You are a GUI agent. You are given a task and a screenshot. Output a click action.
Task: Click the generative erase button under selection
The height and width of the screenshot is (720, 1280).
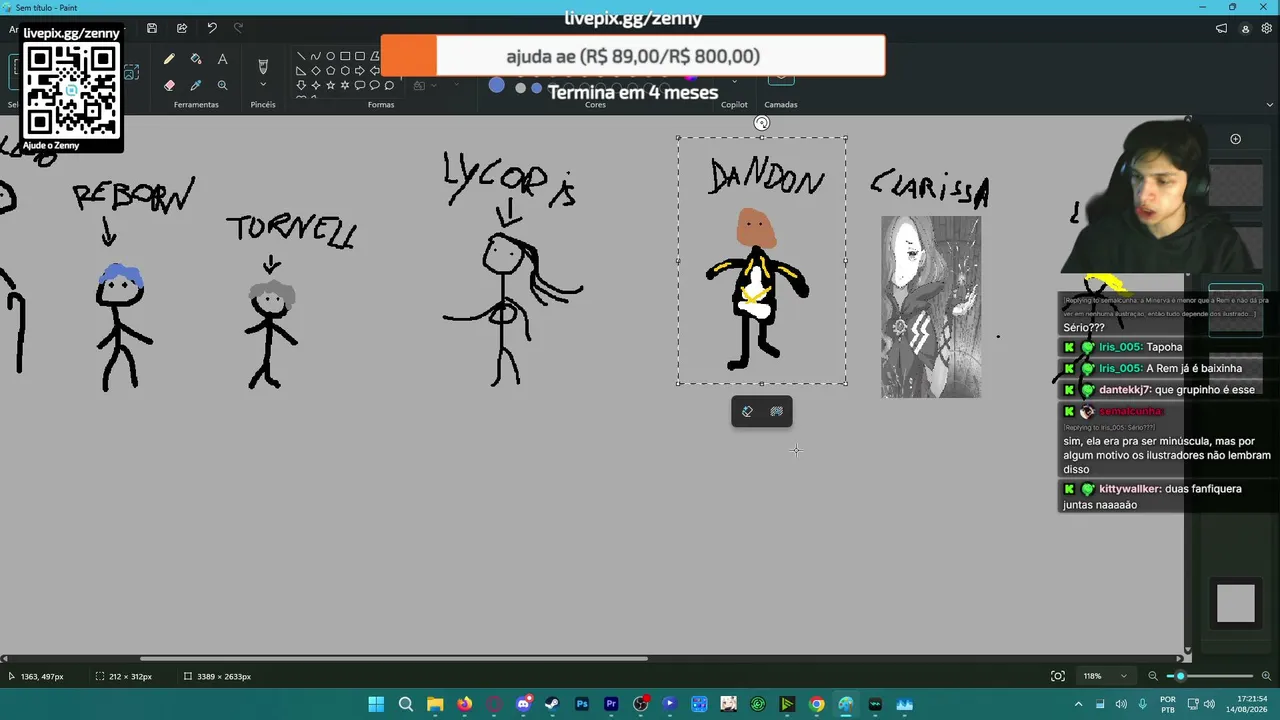(747, 411)
